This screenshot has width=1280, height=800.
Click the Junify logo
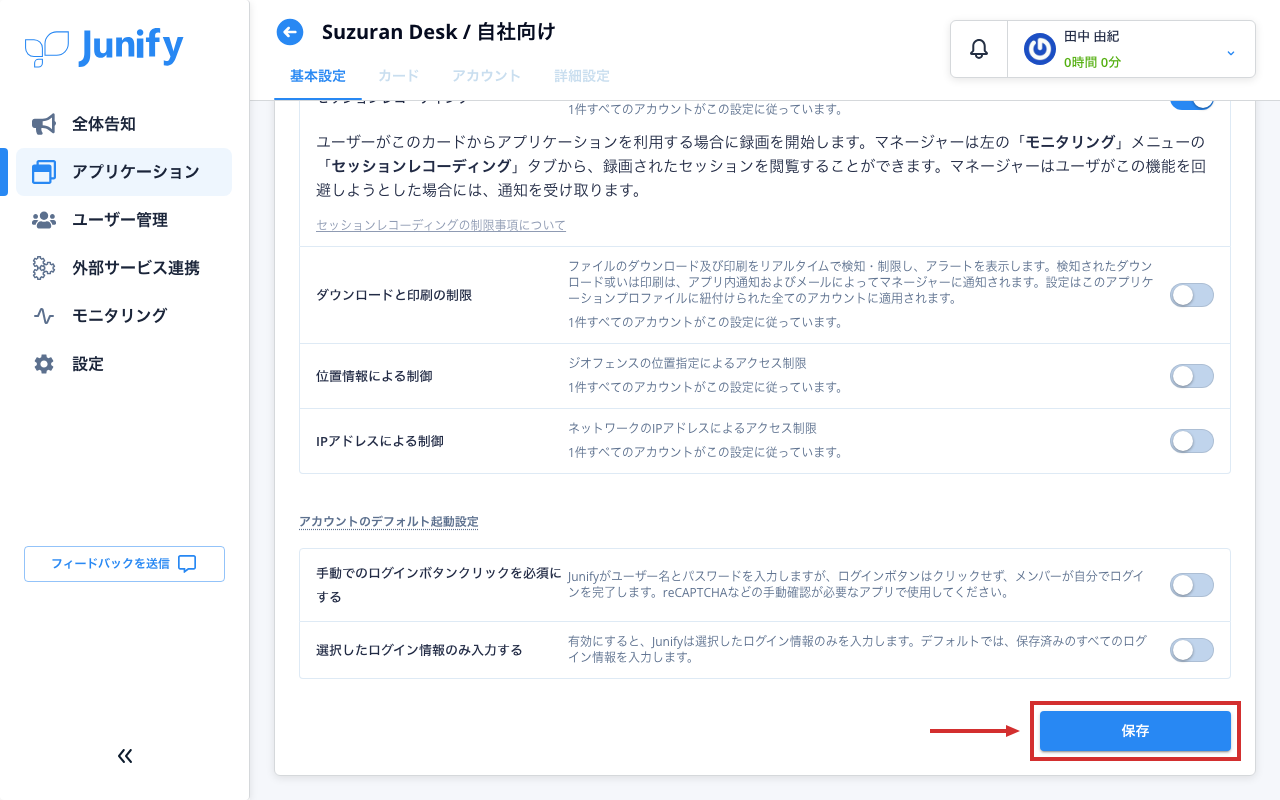(x=104, y=47)
